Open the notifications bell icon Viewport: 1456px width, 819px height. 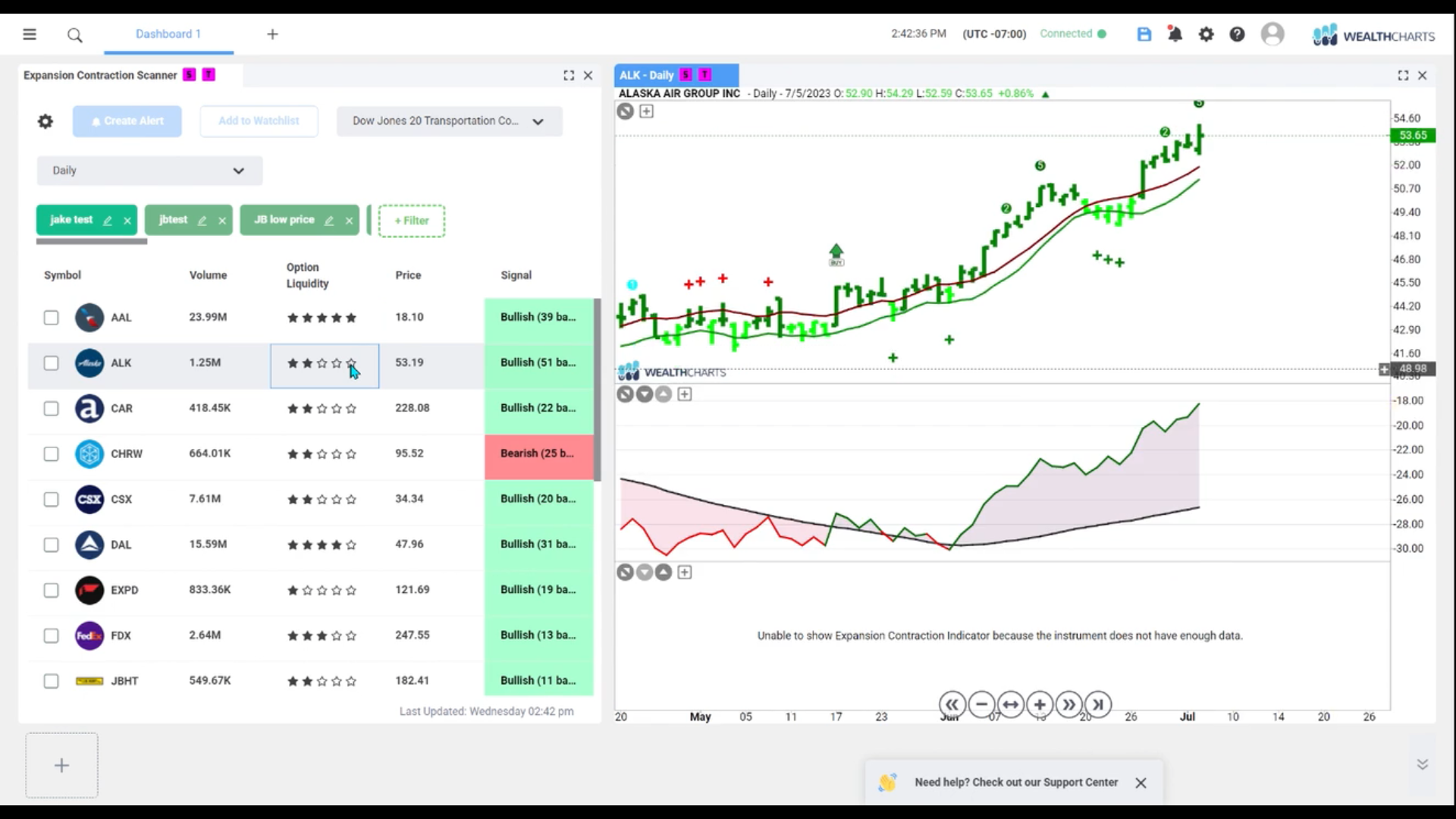point(1175,34)
